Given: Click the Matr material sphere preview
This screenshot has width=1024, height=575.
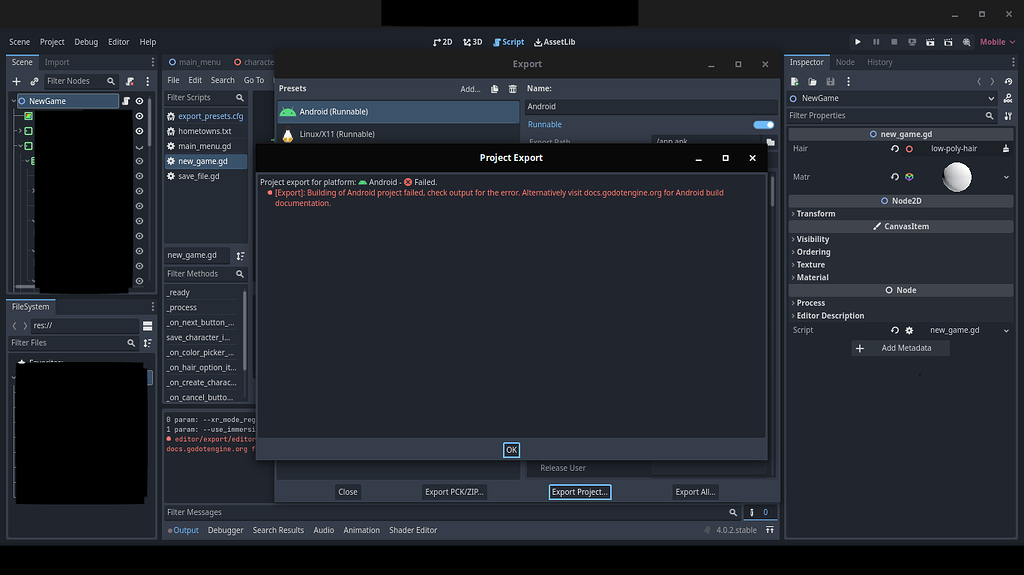Looking at the screenshot, I should pos(957,177).
